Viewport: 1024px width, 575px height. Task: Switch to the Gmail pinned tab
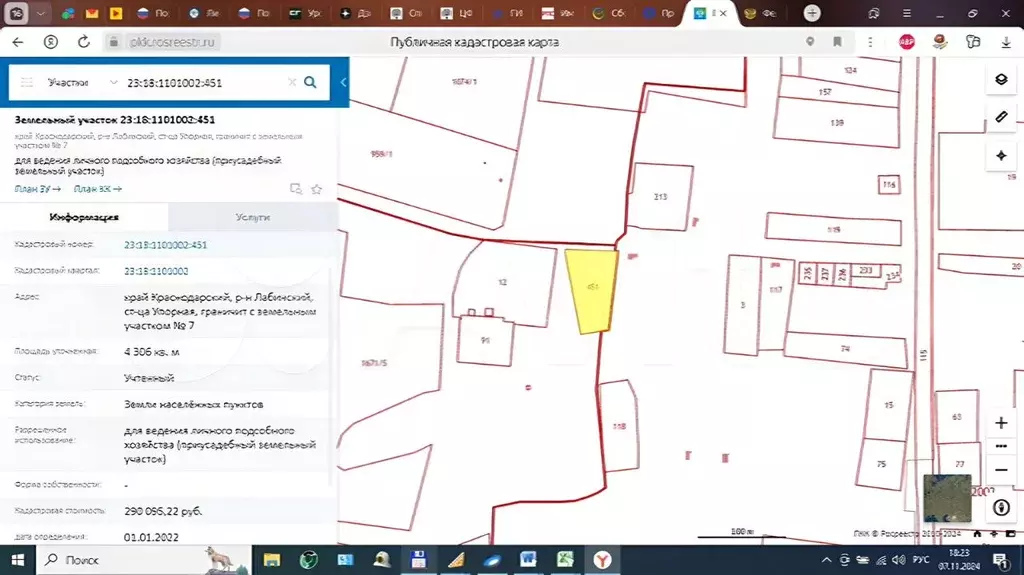(x=91, y=13)
